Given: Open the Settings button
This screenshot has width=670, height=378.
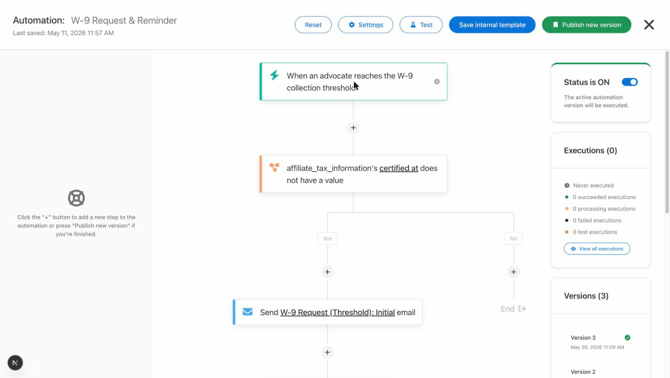Looking at the screenshot, I should pyautogui.click(x=365, y=25).
